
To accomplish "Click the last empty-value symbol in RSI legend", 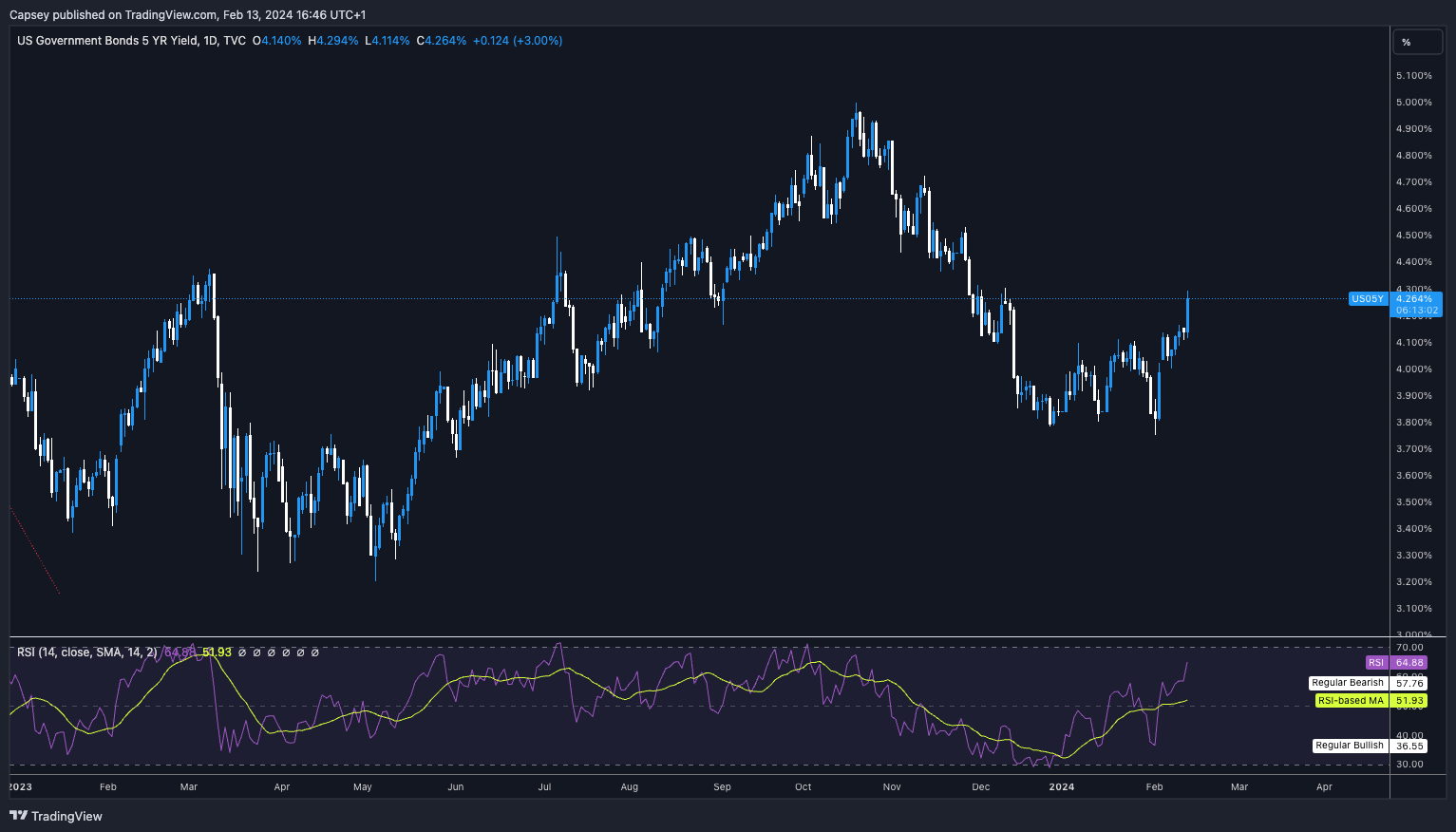I will [315, 652].
